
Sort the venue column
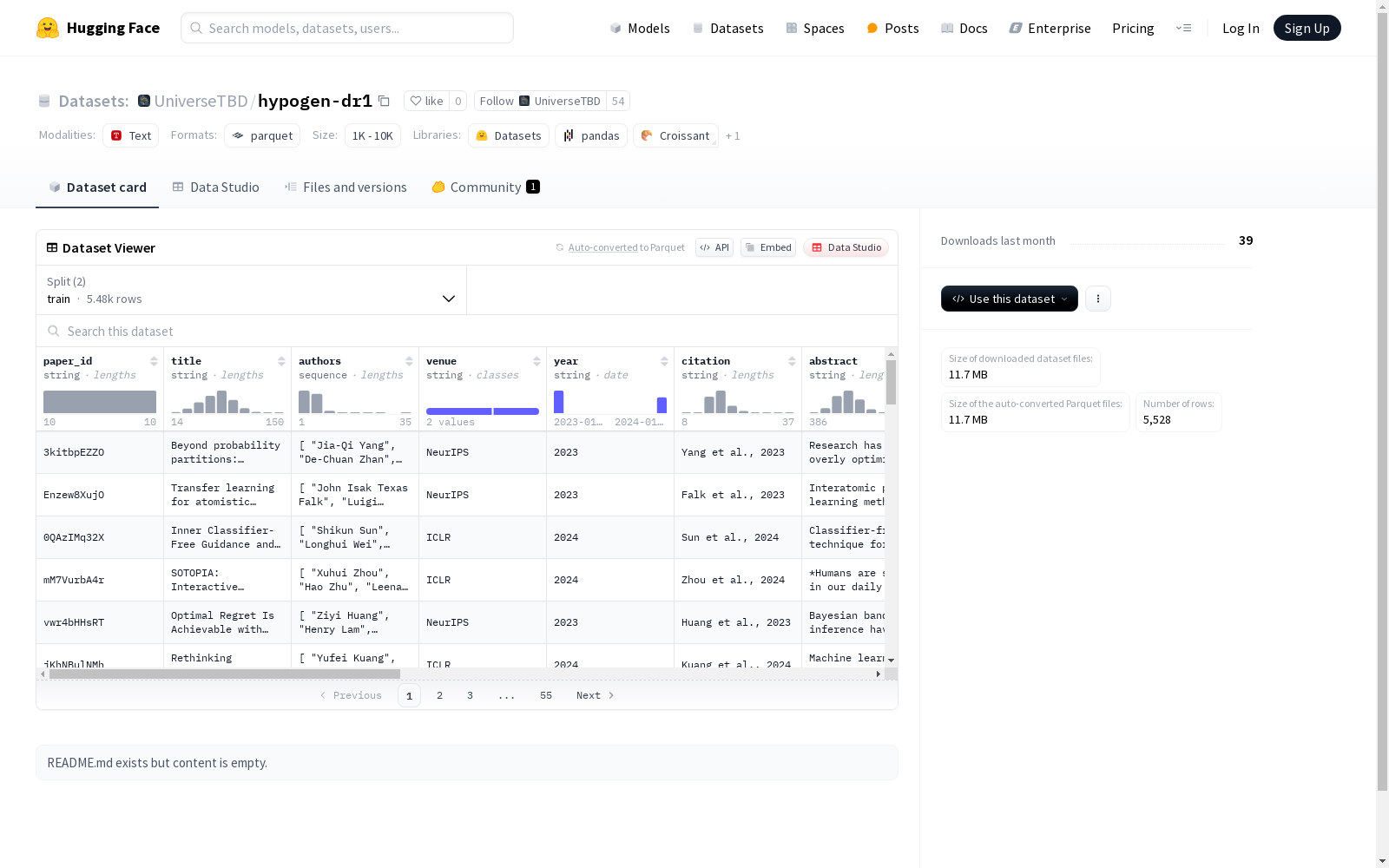pyautogui.click(x=537, y=361)
